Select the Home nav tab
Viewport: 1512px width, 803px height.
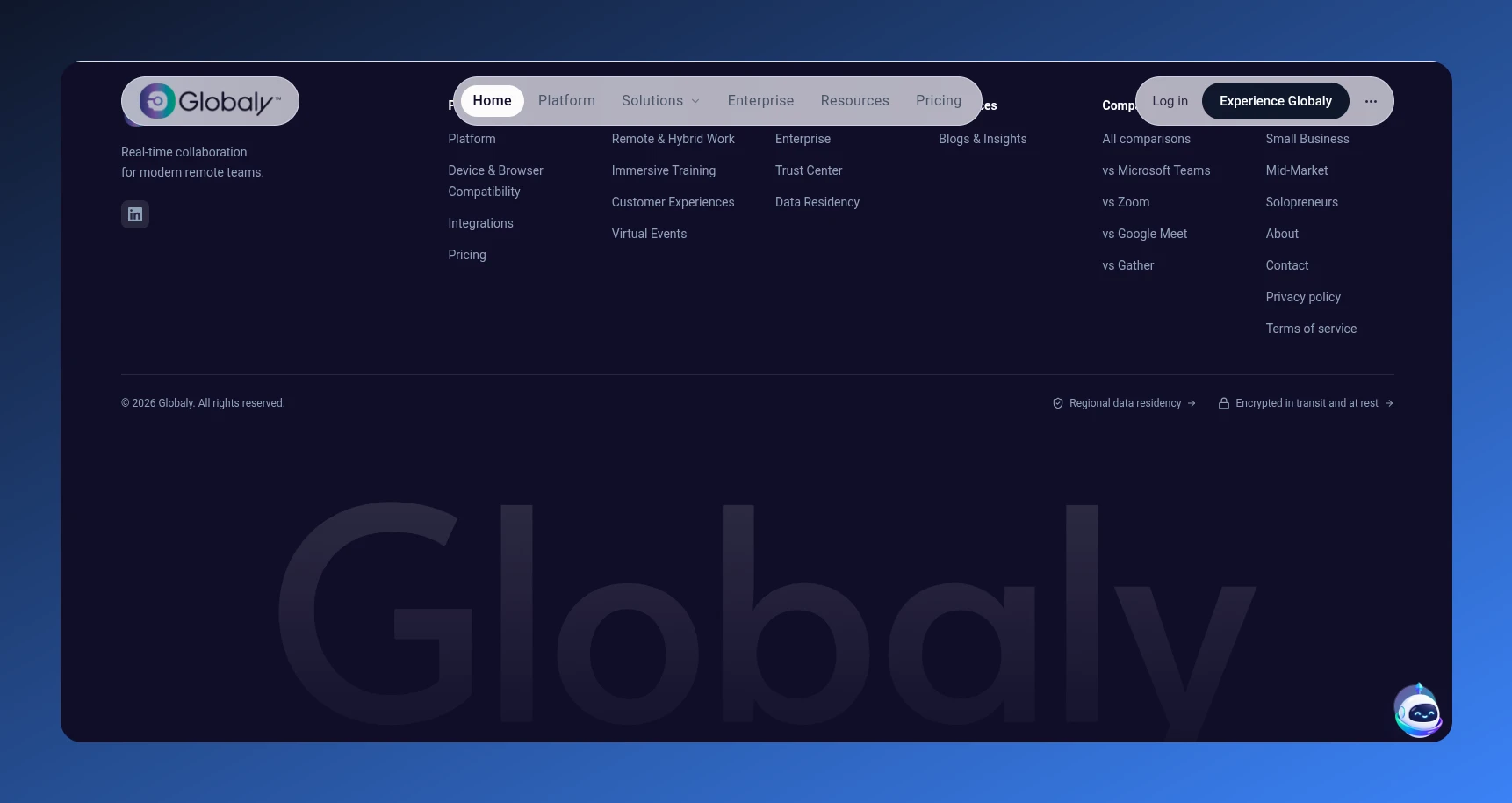point(492,101)
